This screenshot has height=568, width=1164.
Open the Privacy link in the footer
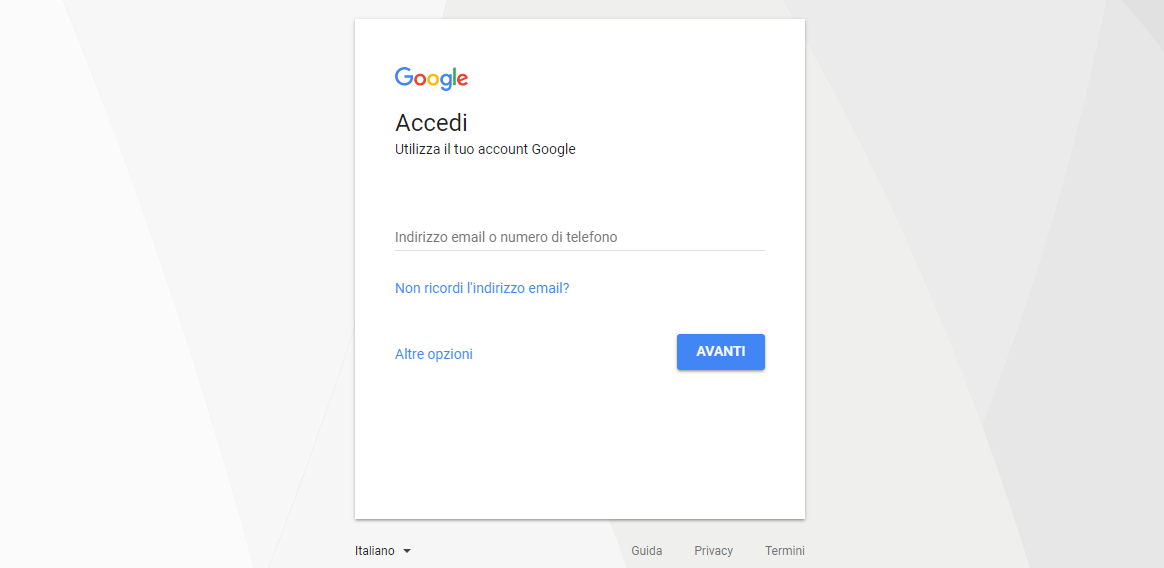tap(713, 551)
